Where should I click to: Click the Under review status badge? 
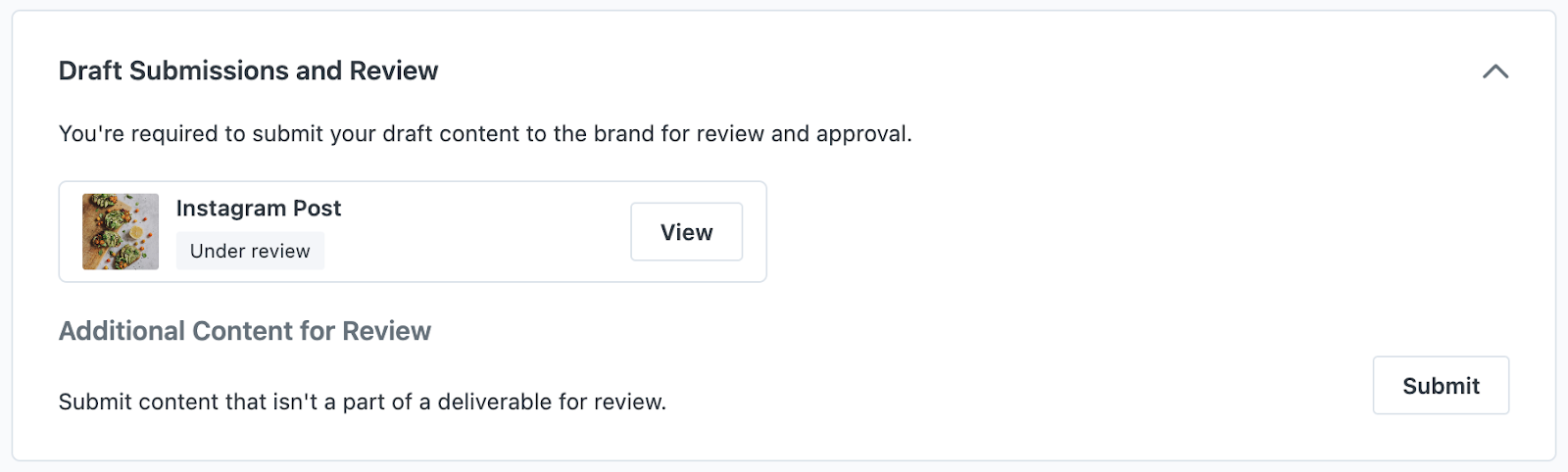pos(250,251)
